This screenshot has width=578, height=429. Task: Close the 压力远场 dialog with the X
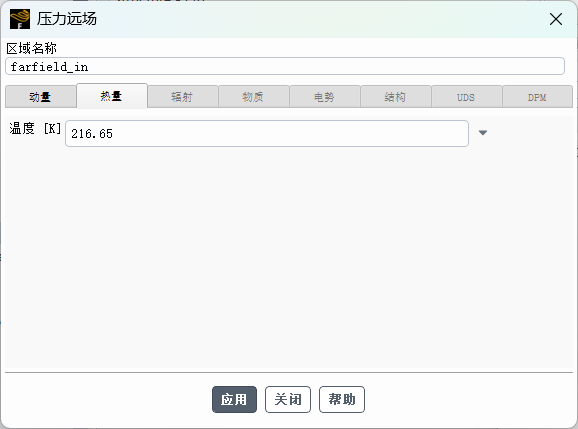point(556,19)
